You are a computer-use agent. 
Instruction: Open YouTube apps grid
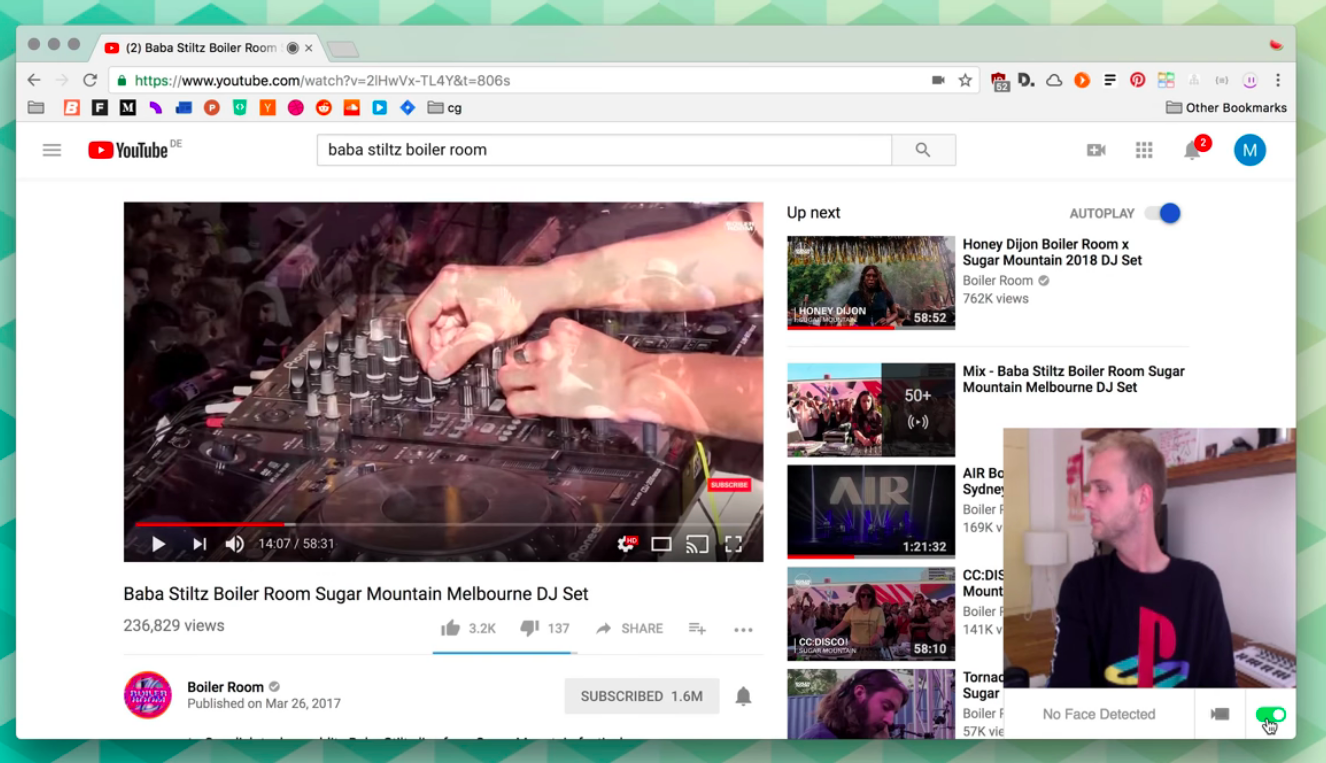point(1144,150)
